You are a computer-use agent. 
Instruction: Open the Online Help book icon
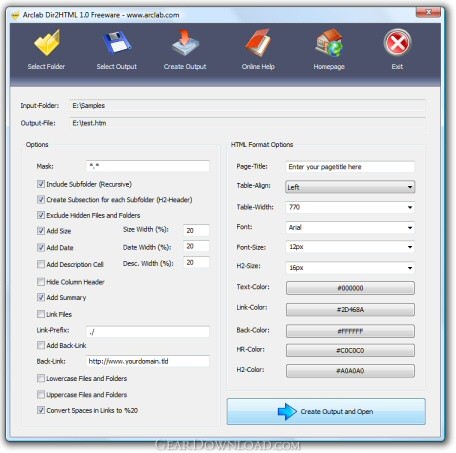258,43
